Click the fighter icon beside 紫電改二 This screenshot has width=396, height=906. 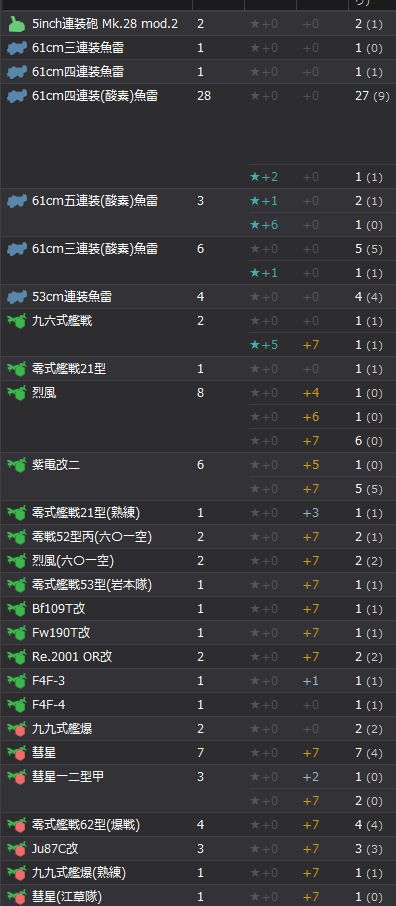coord(17,465)
